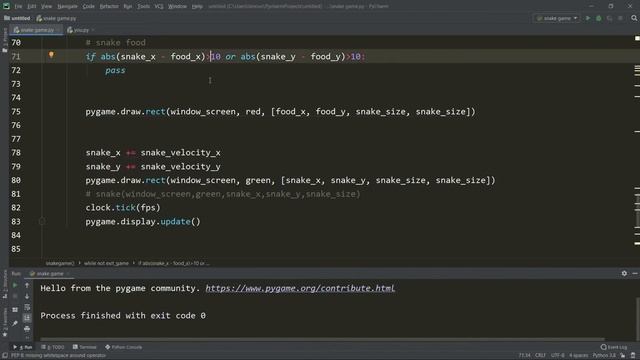Open the Refactor menu
Viewport: 640px width, 360px height.
point(109,7)
